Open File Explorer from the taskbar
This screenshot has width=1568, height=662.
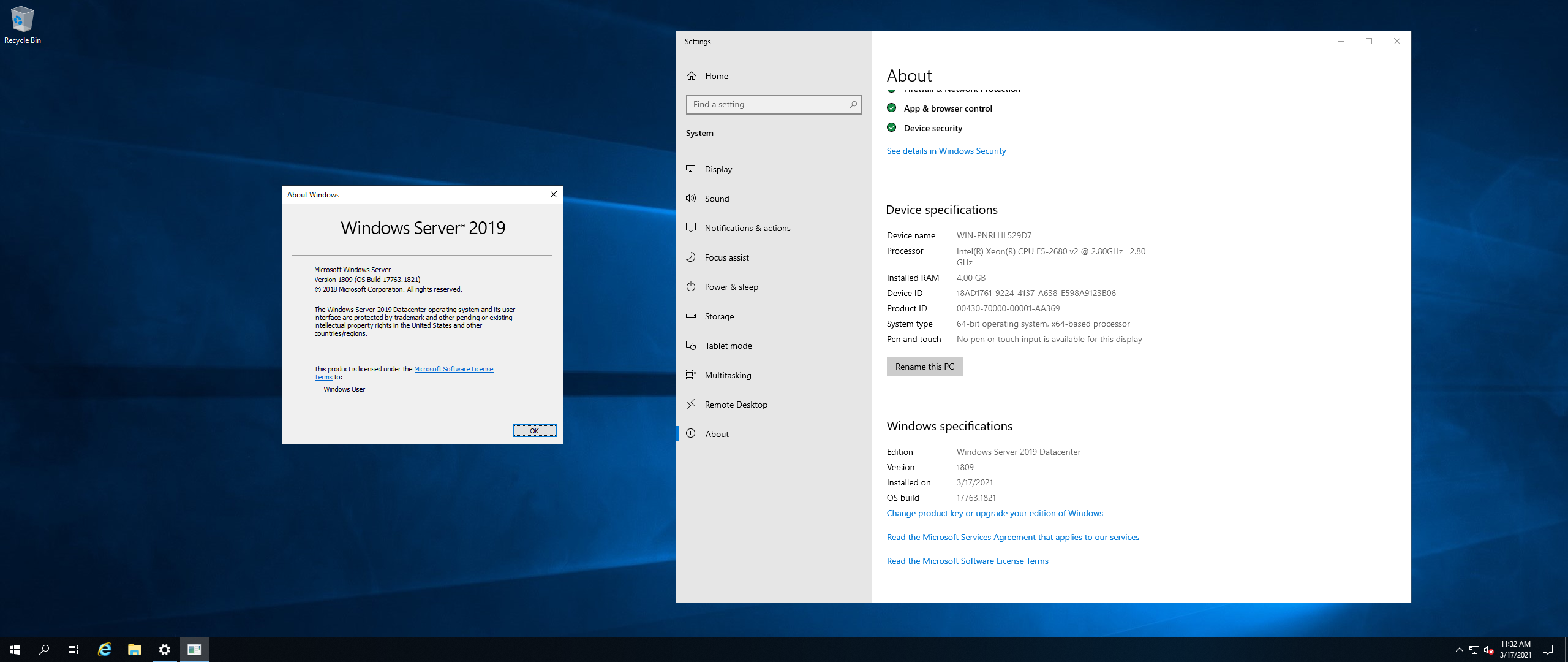pos(135,650)
